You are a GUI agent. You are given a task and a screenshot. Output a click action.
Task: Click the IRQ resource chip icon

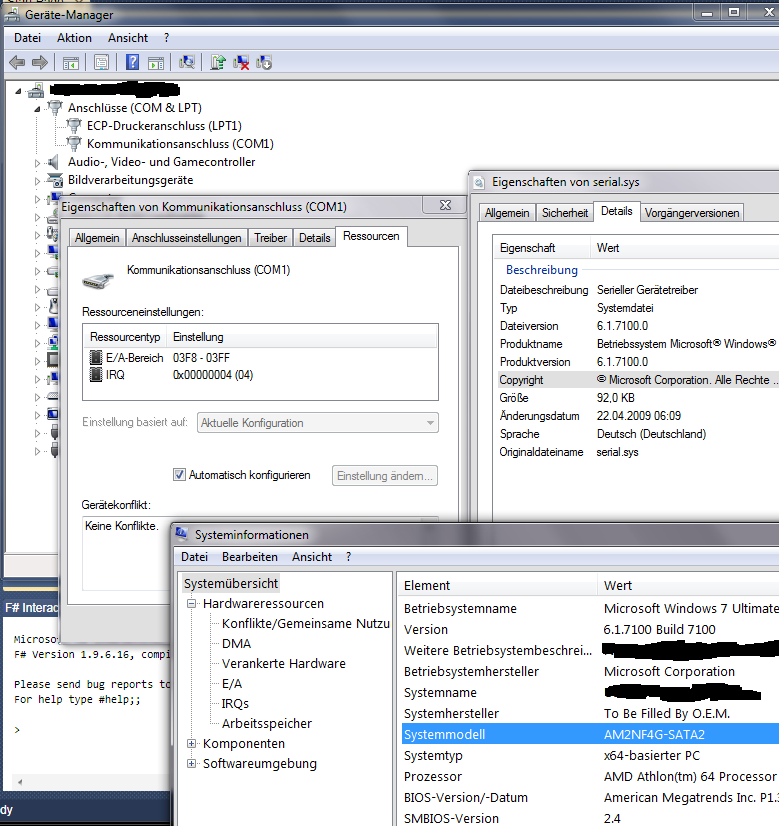[x=96, y=375]
